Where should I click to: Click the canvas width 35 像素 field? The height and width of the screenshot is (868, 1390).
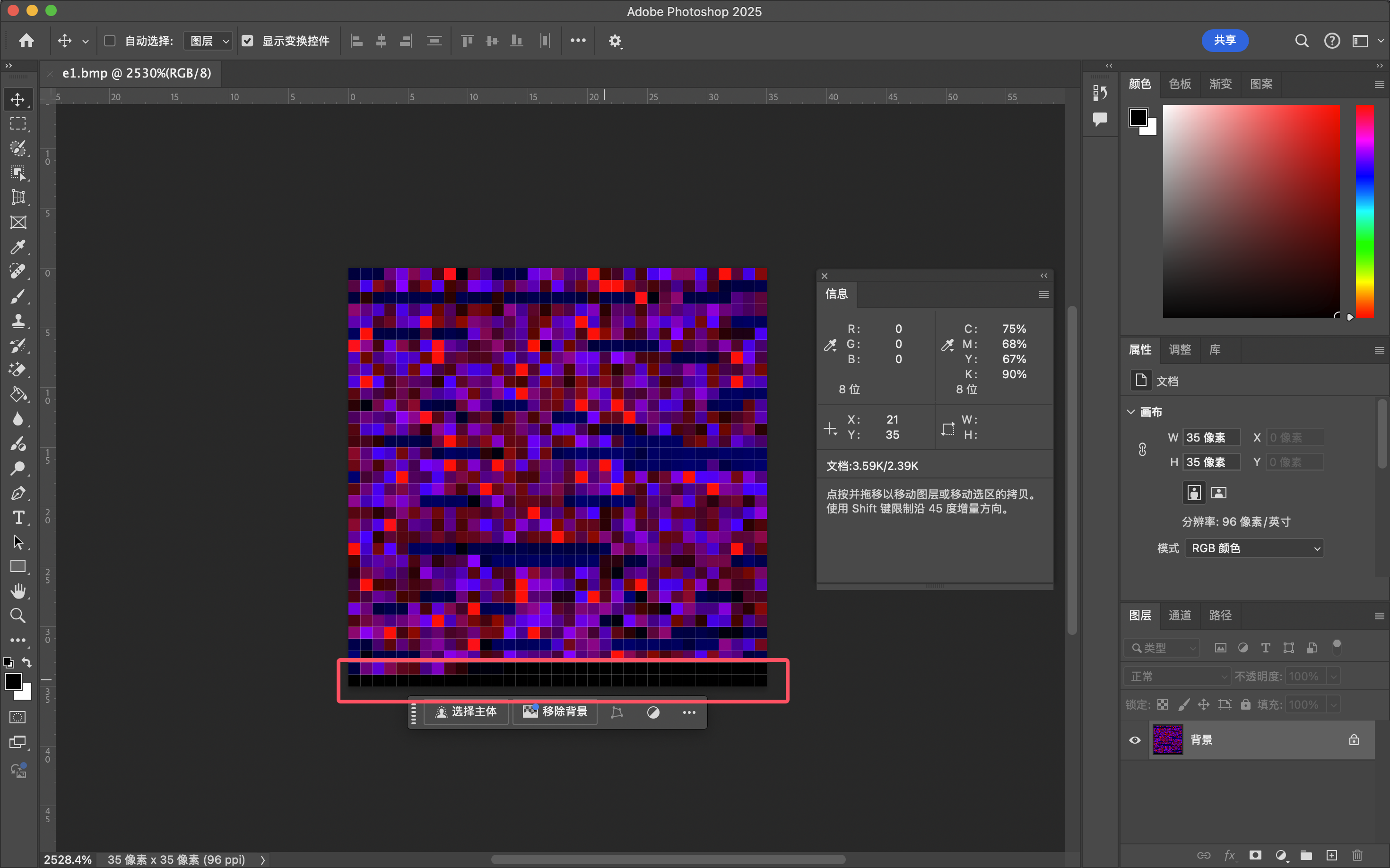click(x=1211, y=437)
